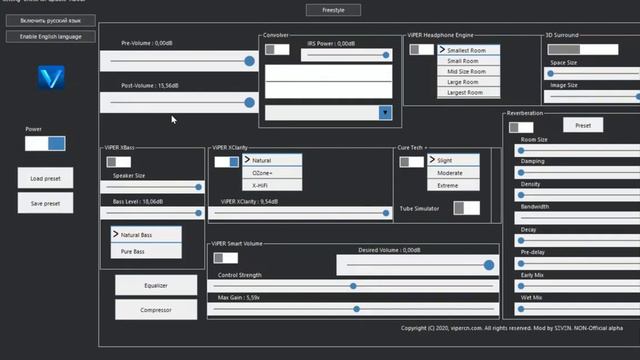The width and height of the screenshot is (640, 360).
Task: Click the ViPER blue V logo
Action: coord(51,77)
